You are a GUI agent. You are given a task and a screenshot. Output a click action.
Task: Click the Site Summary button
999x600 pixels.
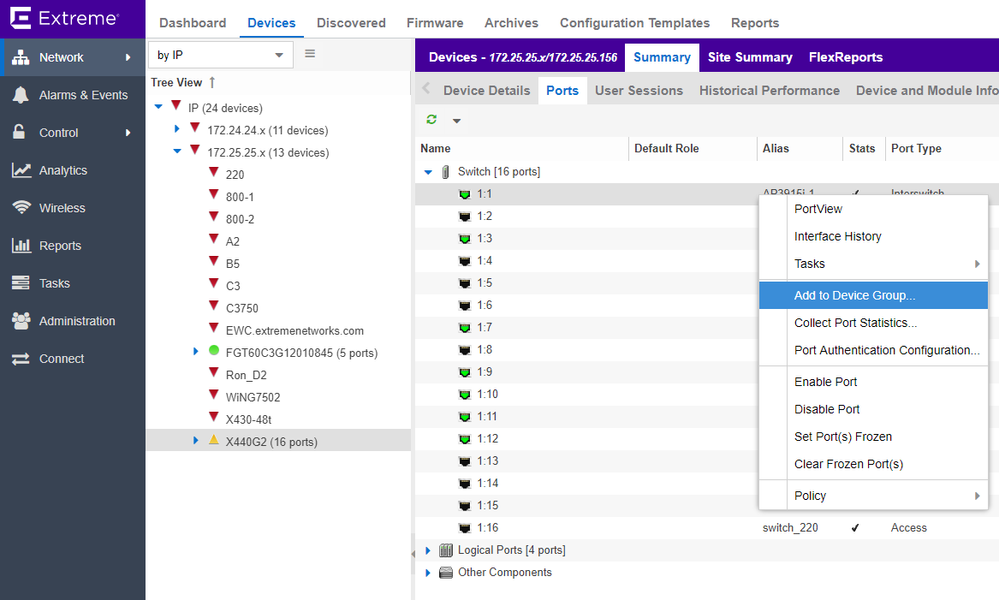[750, 57]
